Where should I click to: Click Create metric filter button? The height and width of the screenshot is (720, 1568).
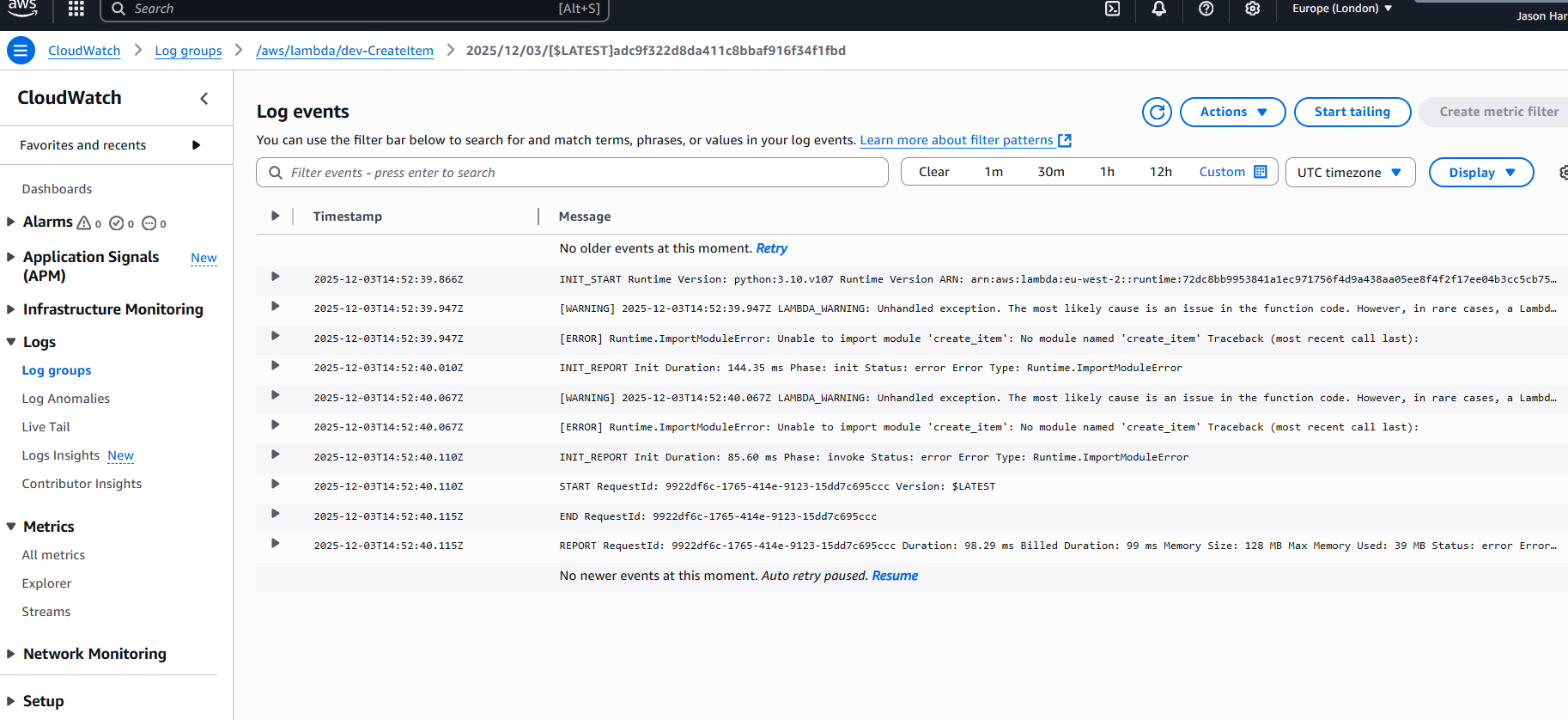coord(1494,112)
